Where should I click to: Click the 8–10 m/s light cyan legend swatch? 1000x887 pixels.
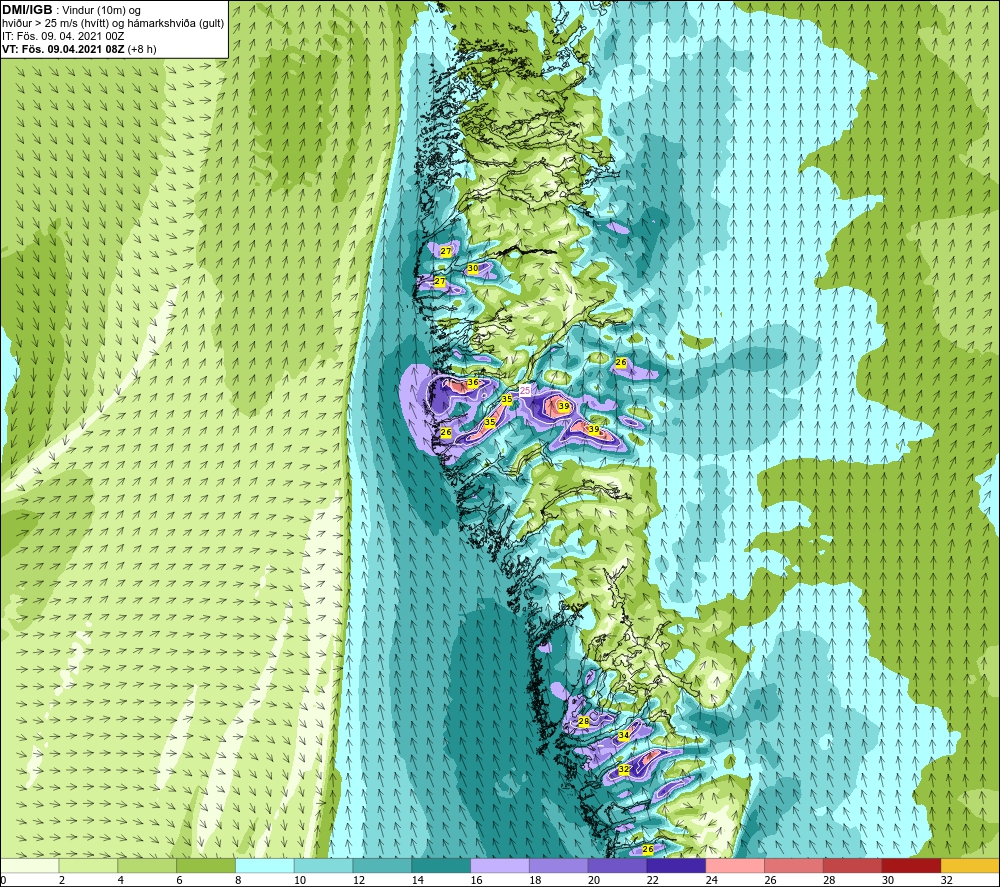tap(265, 866)
